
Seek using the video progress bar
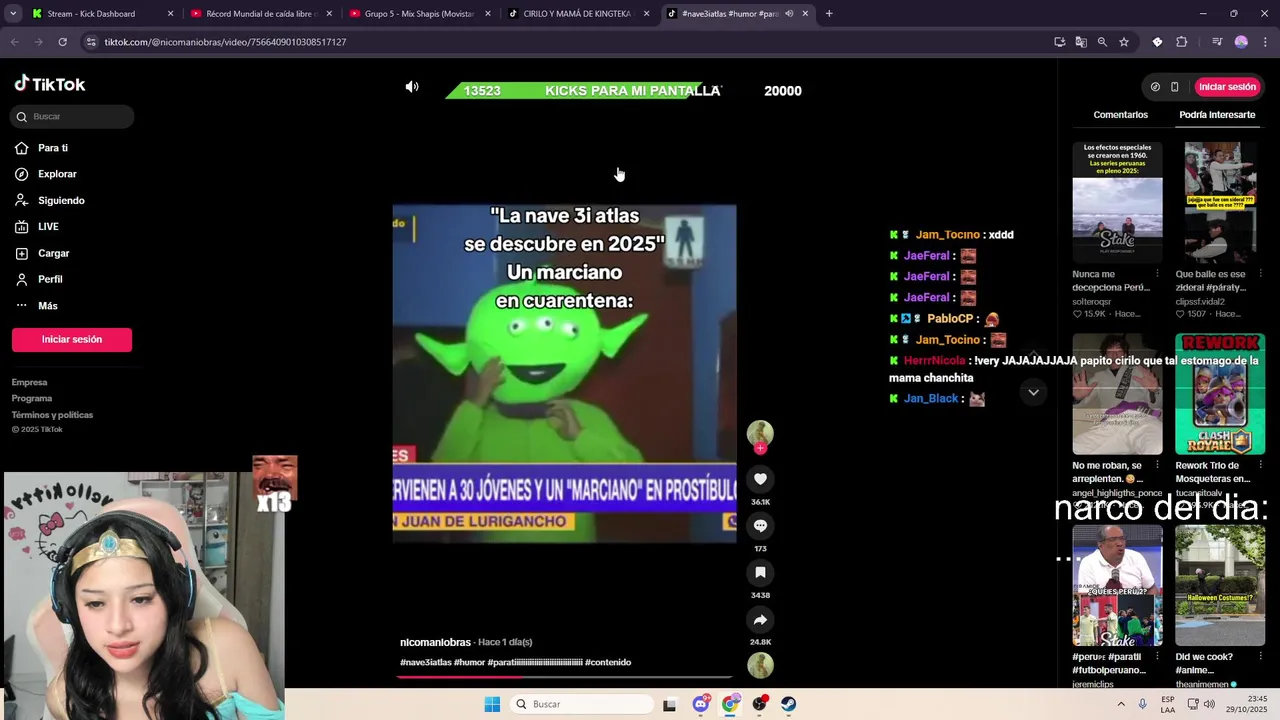tap(564, 677)
